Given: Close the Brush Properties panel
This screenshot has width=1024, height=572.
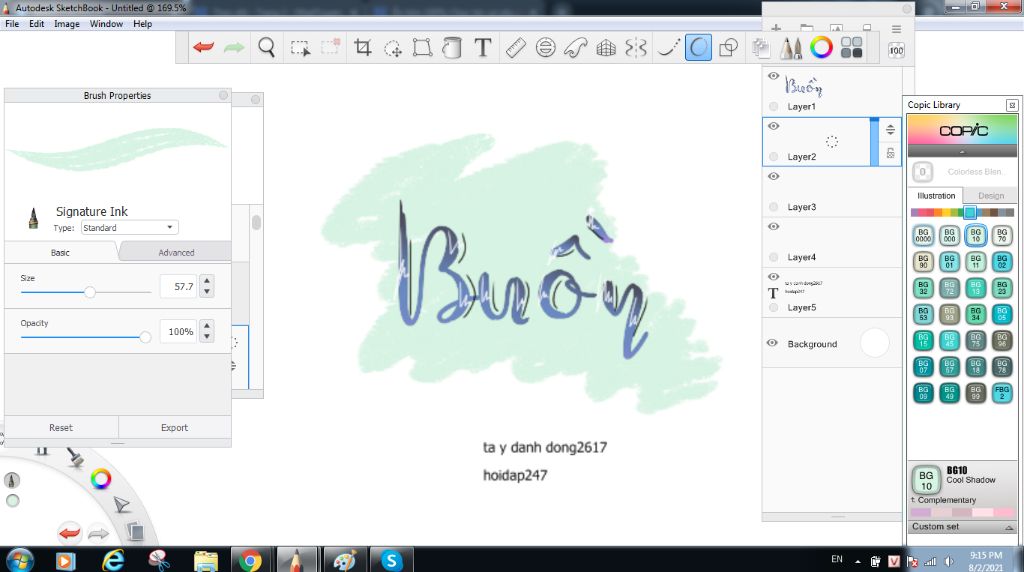Looking at the screenshot, I should (223, 95).
